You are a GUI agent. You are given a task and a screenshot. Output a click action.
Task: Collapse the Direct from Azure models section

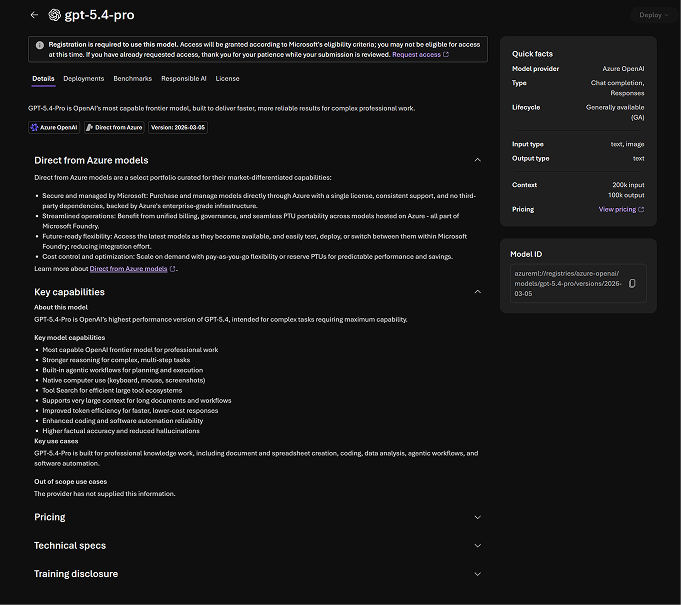(478, 160)
